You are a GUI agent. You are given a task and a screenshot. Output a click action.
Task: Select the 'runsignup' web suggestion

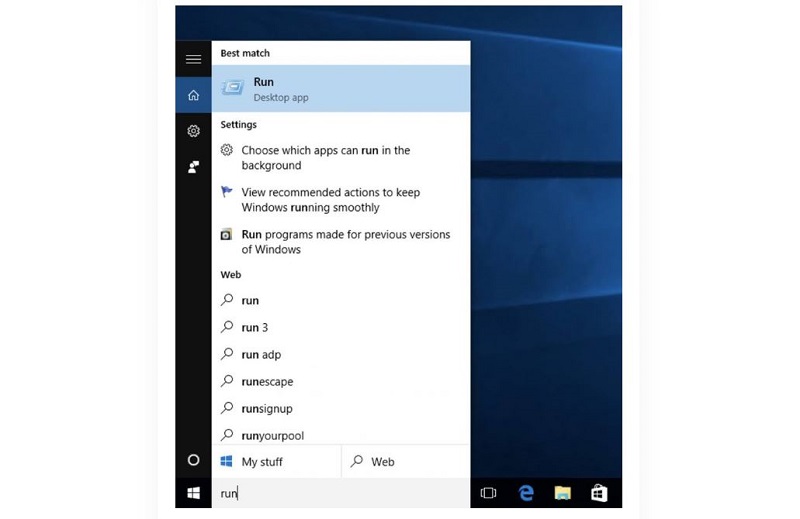point(341,408)
